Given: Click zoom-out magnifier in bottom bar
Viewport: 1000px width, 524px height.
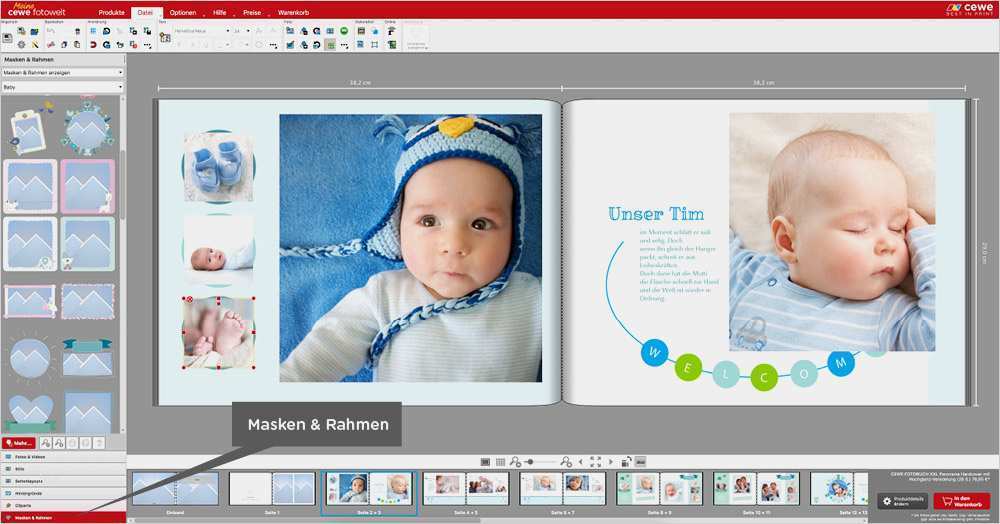Looking at the screenshot, I should tap(515, 462).
